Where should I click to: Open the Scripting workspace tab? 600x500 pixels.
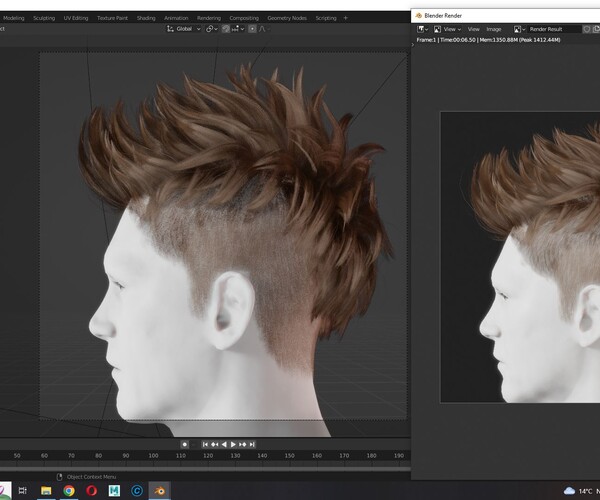pyautogui.click(x=326, y=18)
